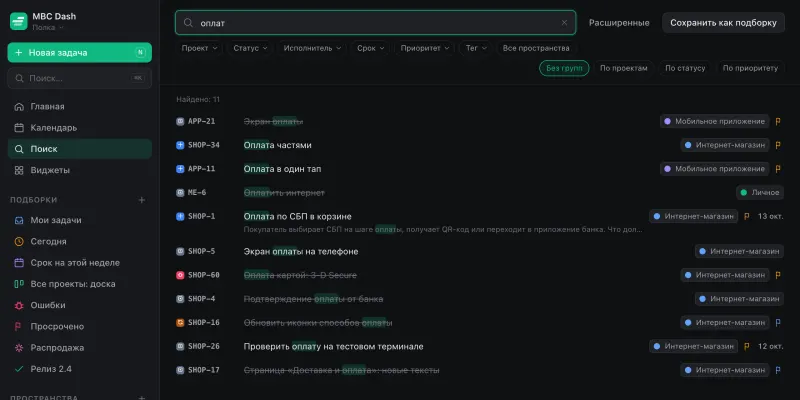Click Мобильное приложение tag on APP-21 row
This screenshot has height=400, width=800.
715,121
